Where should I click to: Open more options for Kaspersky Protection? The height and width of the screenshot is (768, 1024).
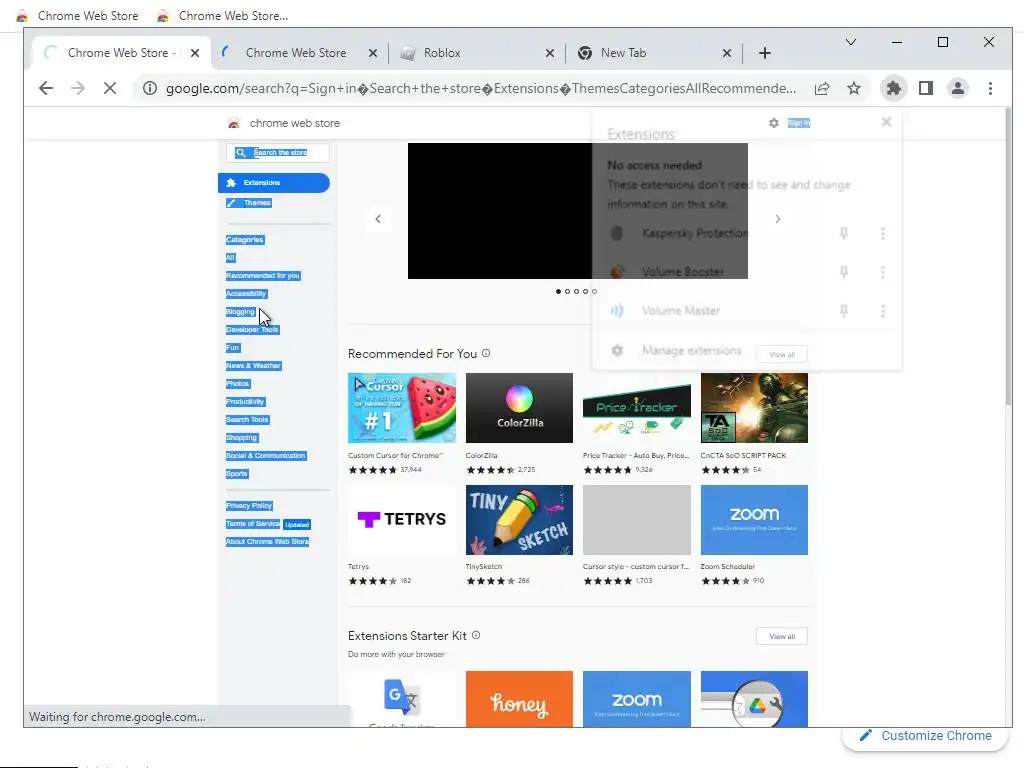[x=883, y=233]
